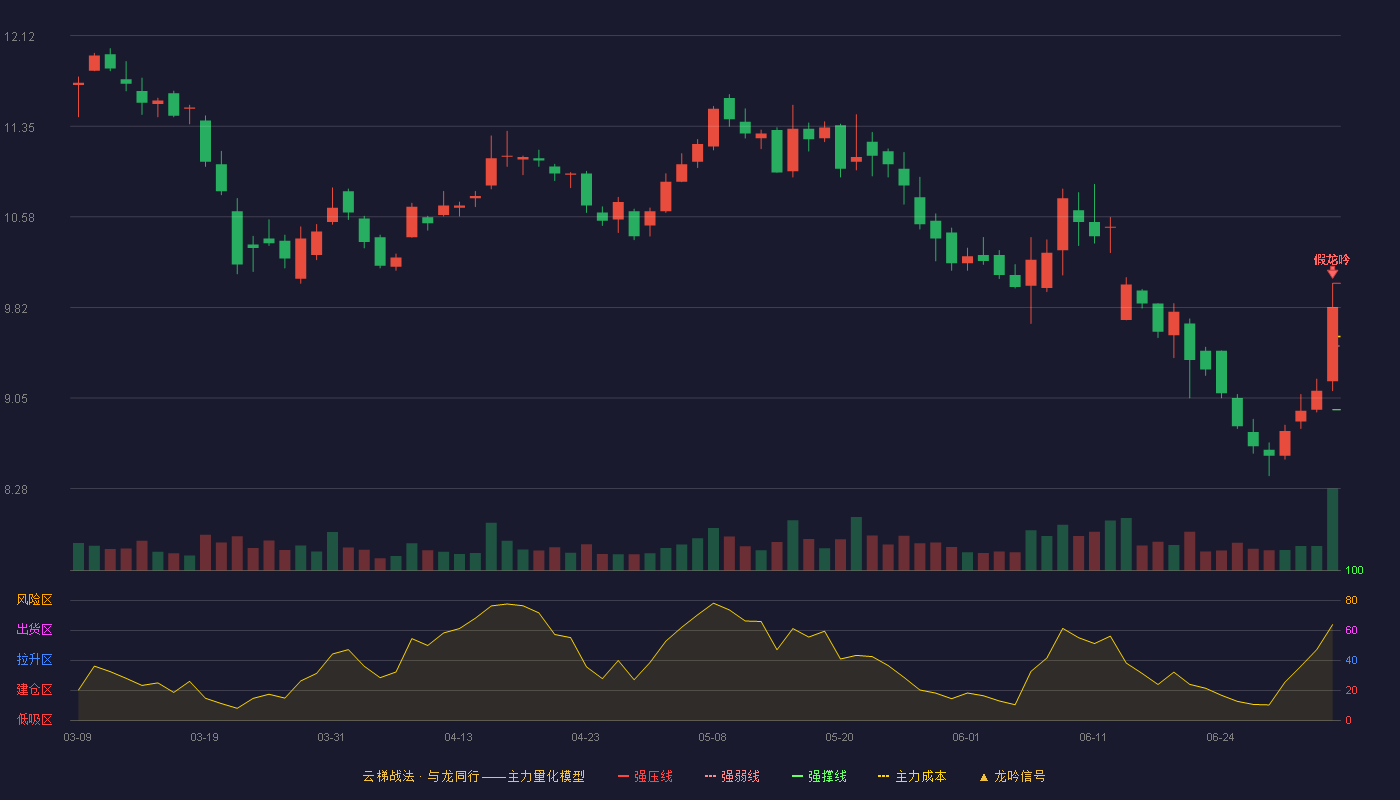Click the 建仓区 zone label
Viewport: 1400px width, 800px height.
click(34, 690)
